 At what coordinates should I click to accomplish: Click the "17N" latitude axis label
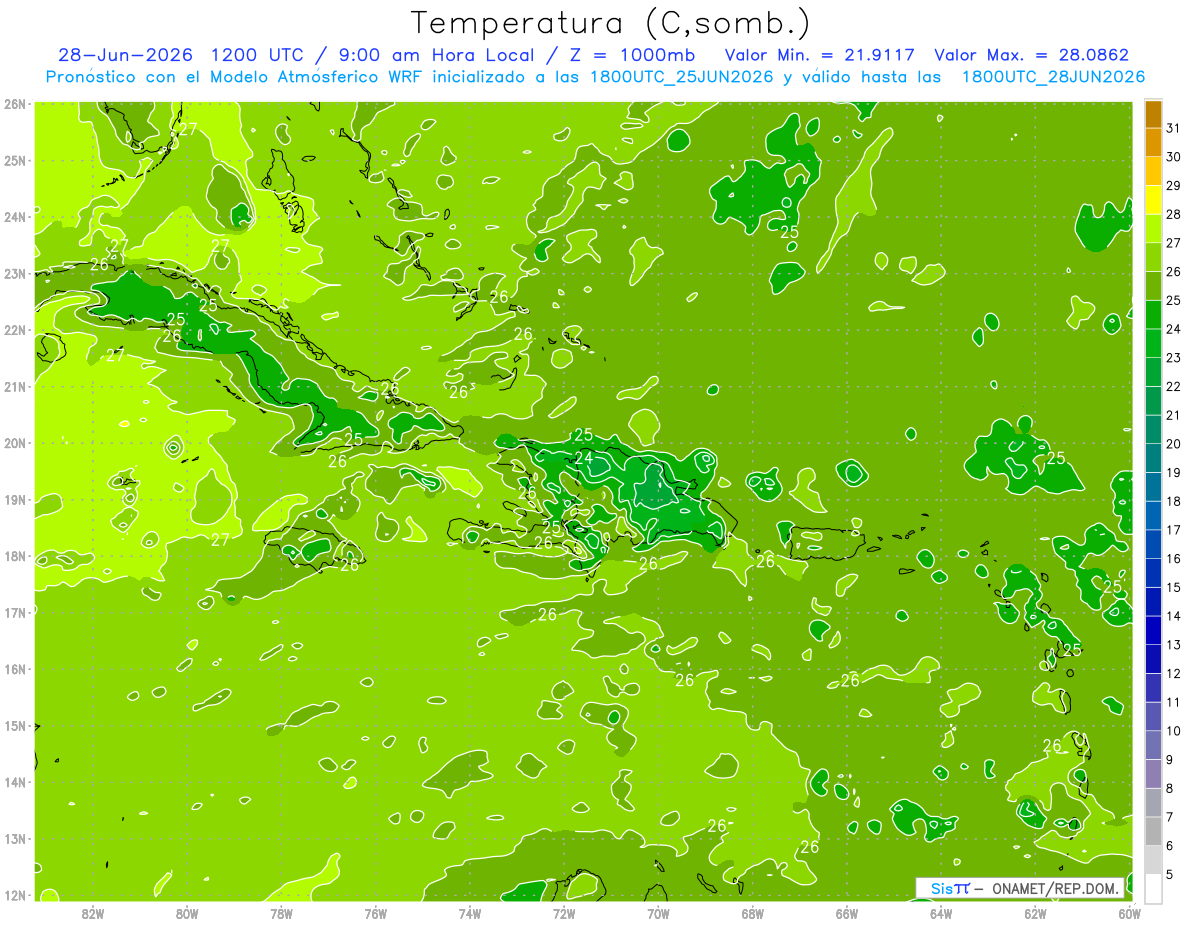pos(15,613)
